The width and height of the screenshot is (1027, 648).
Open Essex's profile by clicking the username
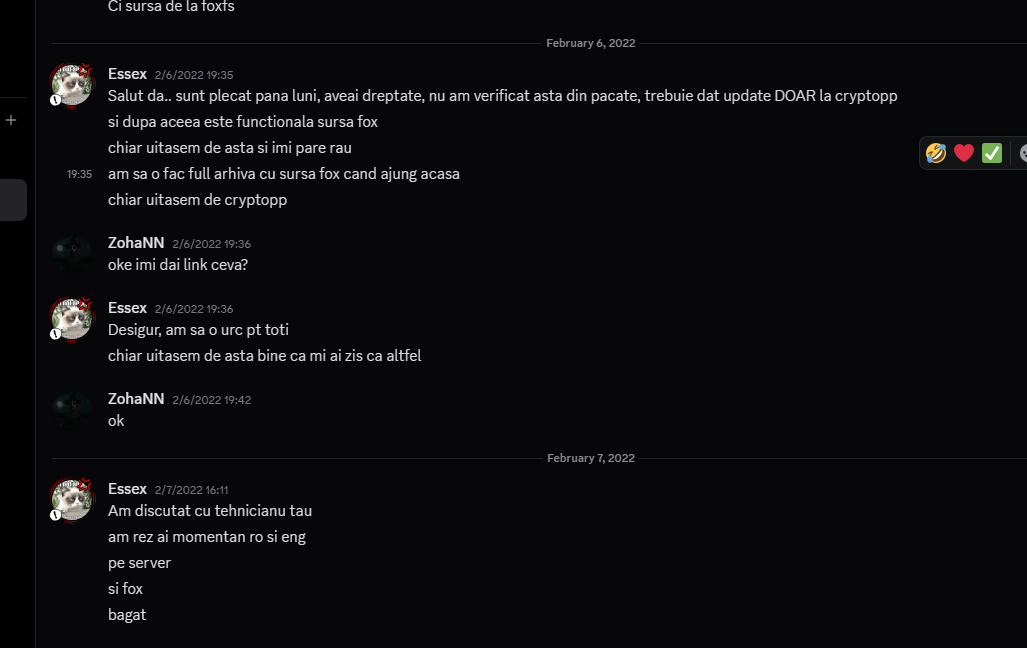click(x=127, y=73)
